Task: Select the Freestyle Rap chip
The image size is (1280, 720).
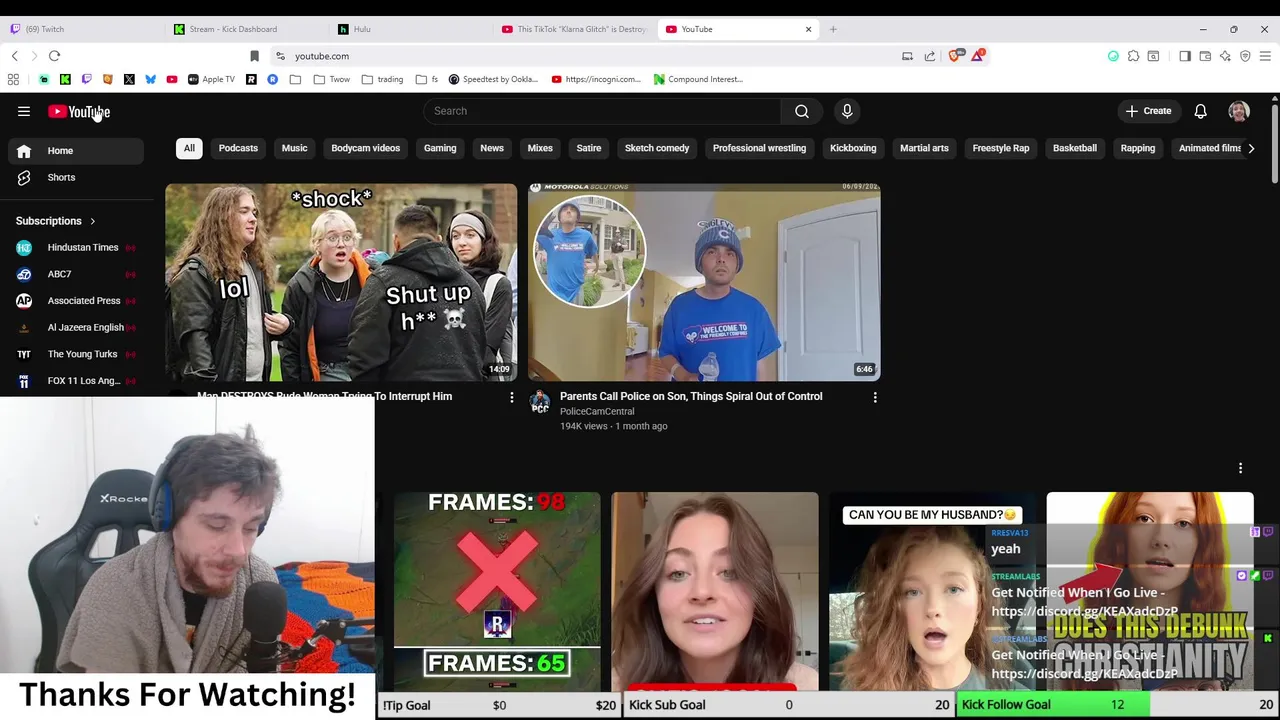Action: pos(1001,148)
